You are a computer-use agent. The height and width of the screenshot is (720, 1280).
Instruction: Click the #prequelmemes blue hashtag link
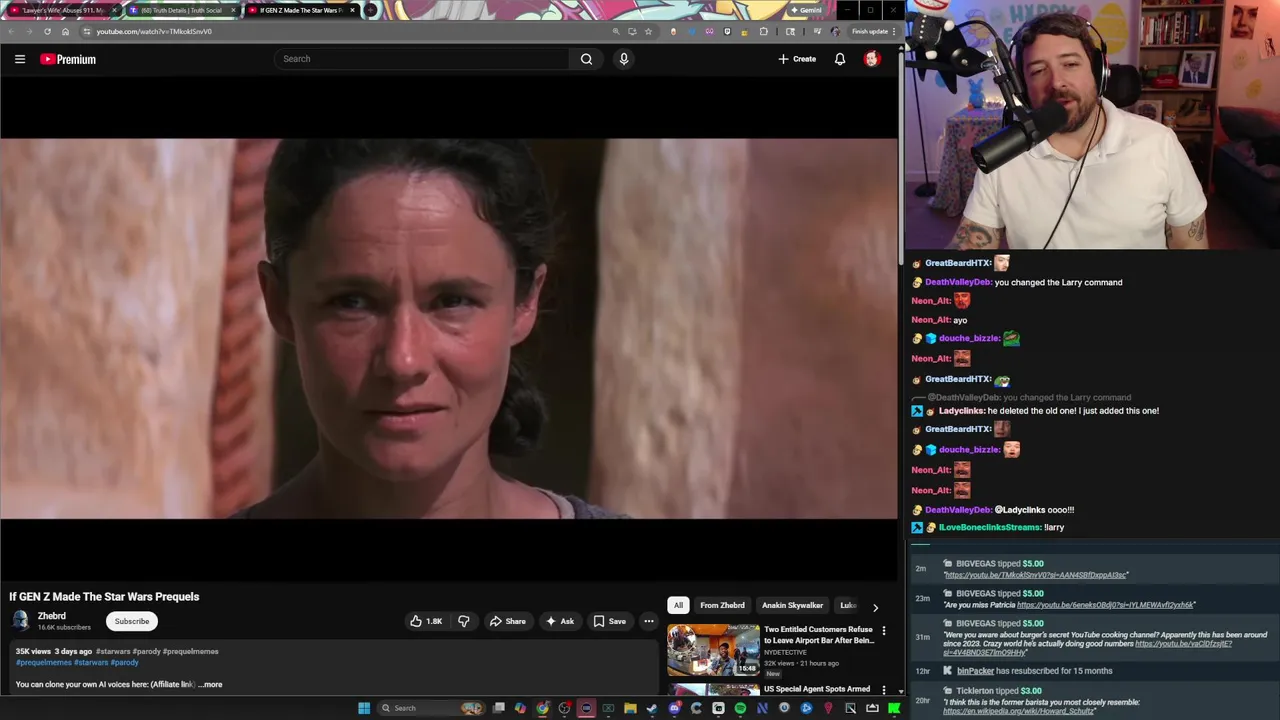pyautogui.click(x=44, y=662)
